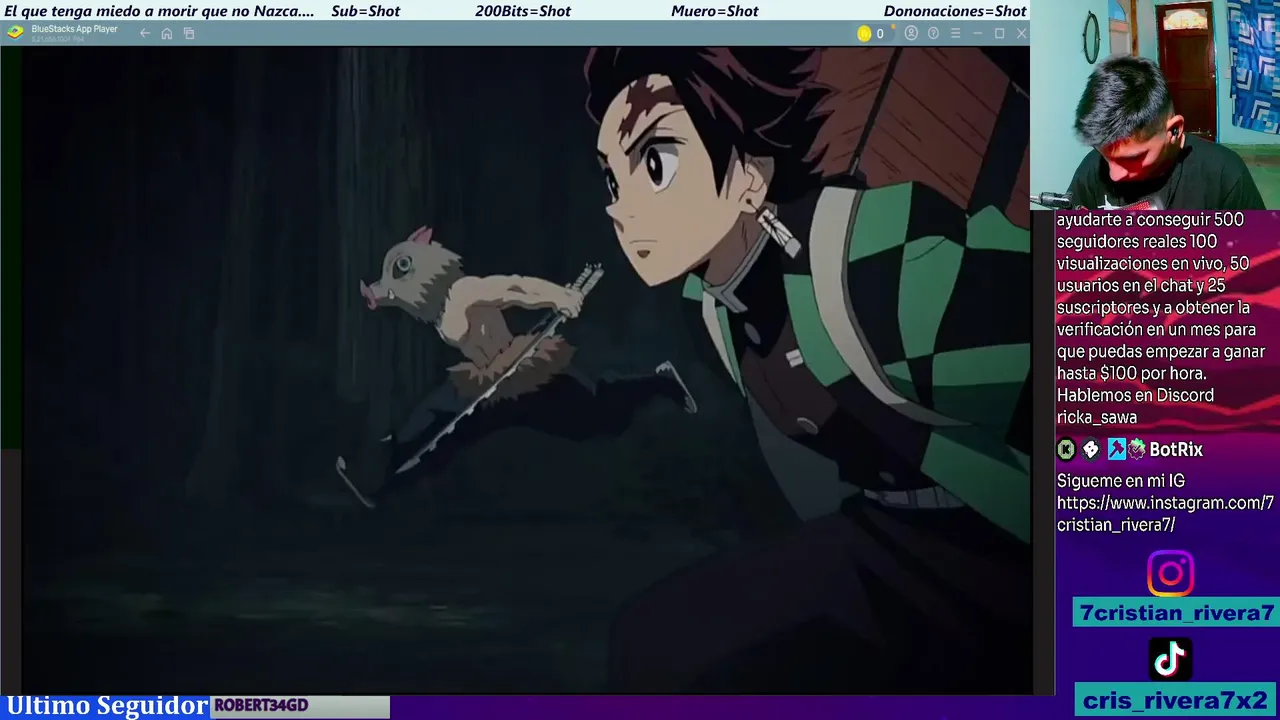This screenshot has width=1280, height=720.
Task: Open BlueStacks account profile icon
Action: pyautogui.click(x=911, y=33)
